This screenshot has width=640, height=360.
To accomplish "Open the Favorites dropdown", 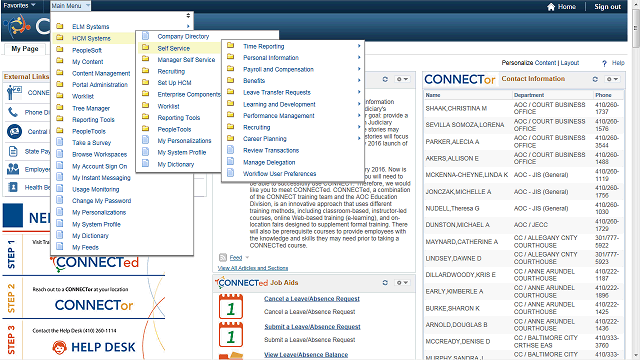I will click(x=19, y=5).
